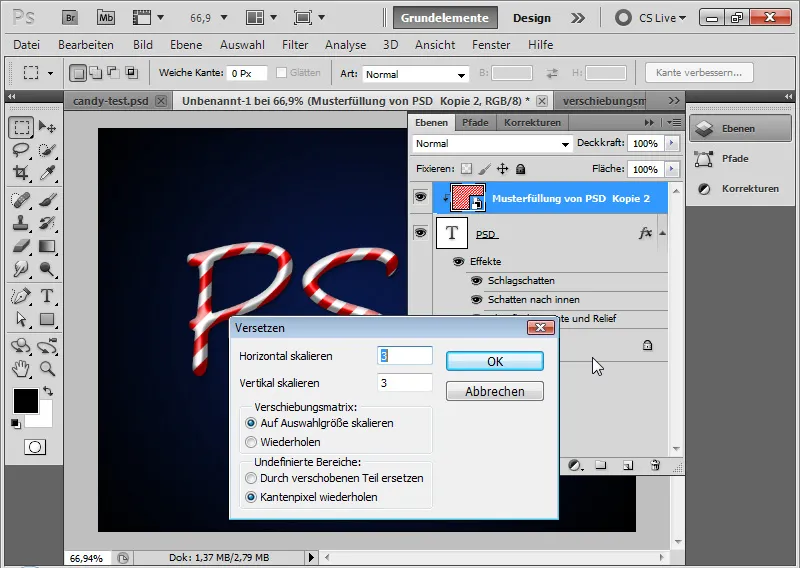Screen dimensions: 800x568
Task: Toggle visibility of Musterfüllung von PSD Kopie 2 layer
Action: tap(420, 196)
